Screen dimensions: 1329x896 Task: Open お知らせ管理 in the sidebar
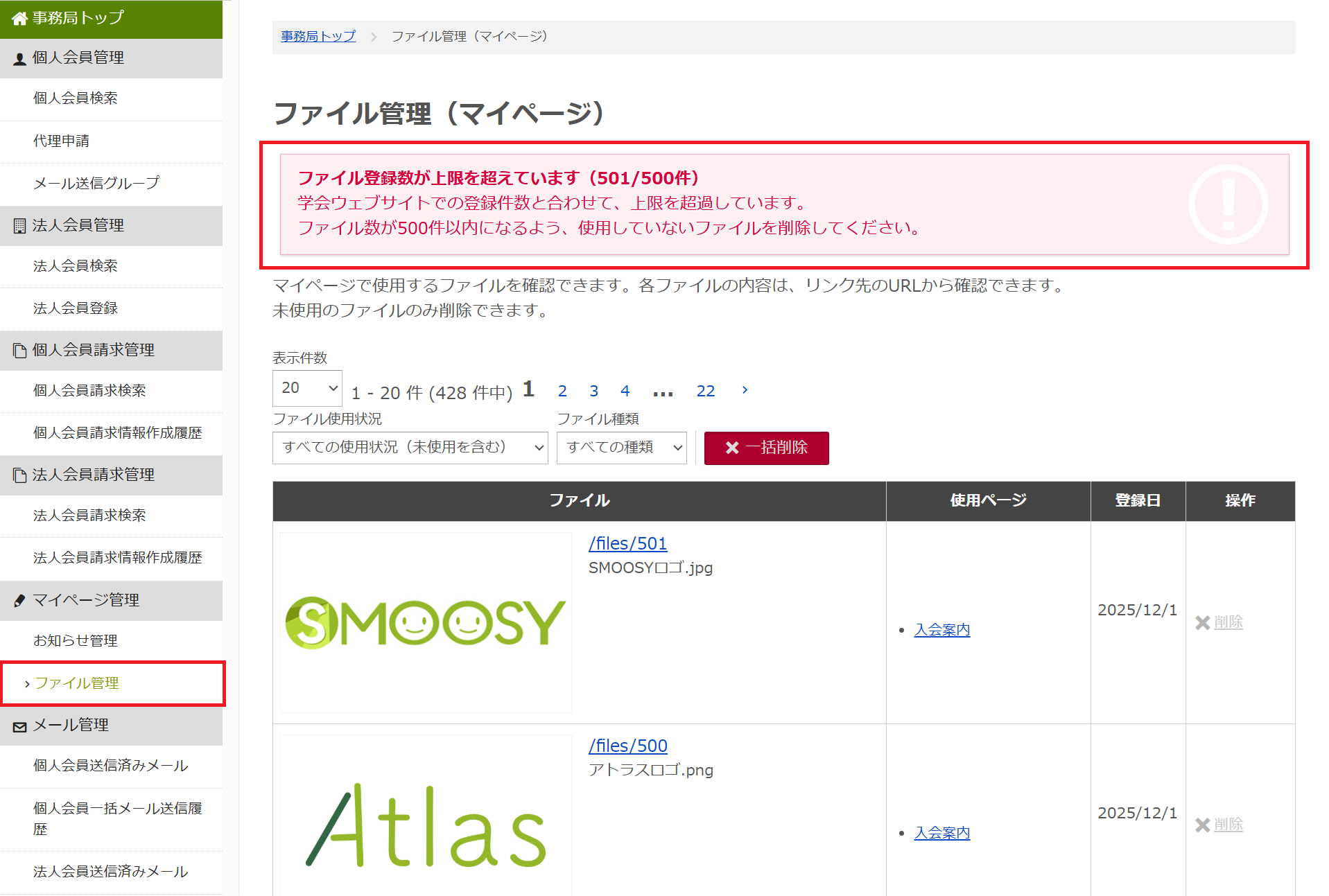(x=112, y=641)
